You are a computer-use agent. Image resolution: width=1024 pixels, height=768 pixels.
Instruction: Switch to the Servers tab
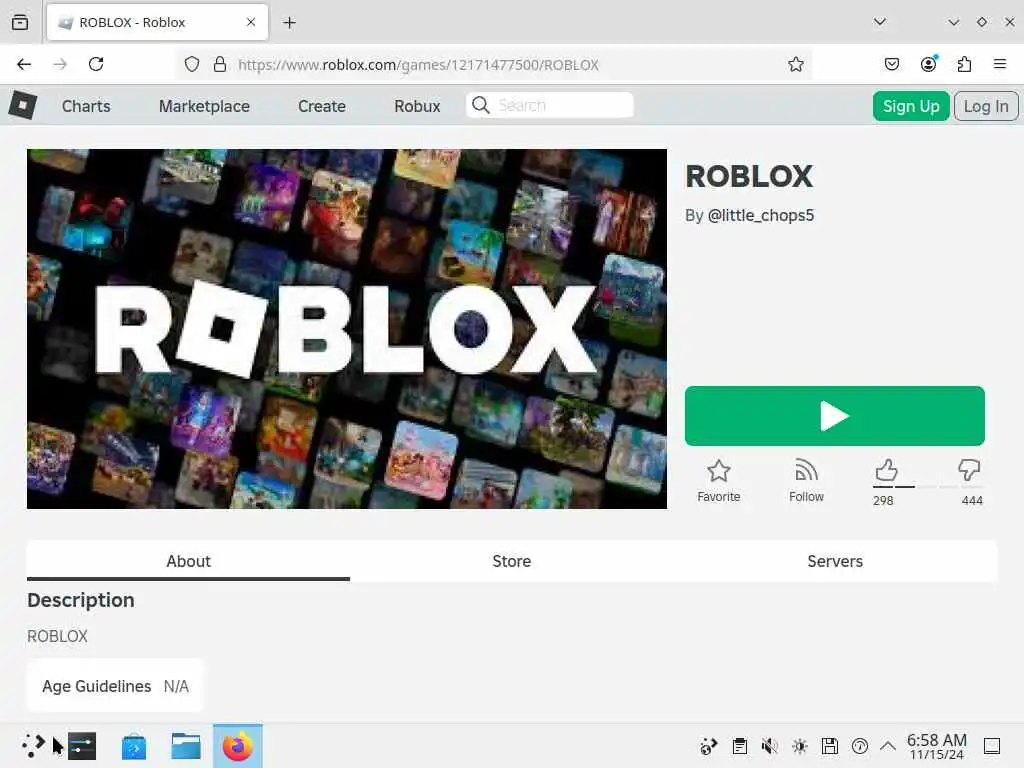[835, 561]
